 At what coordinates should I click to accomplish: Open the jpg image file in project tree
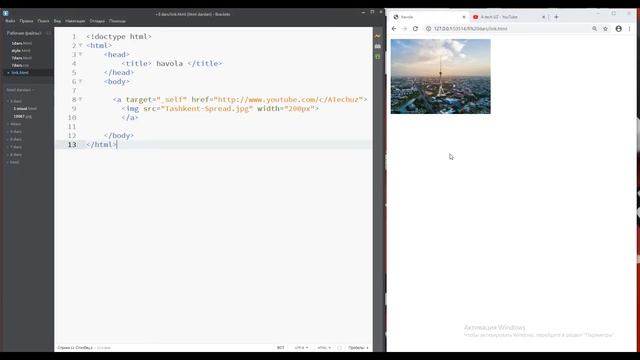coord(22,116)
